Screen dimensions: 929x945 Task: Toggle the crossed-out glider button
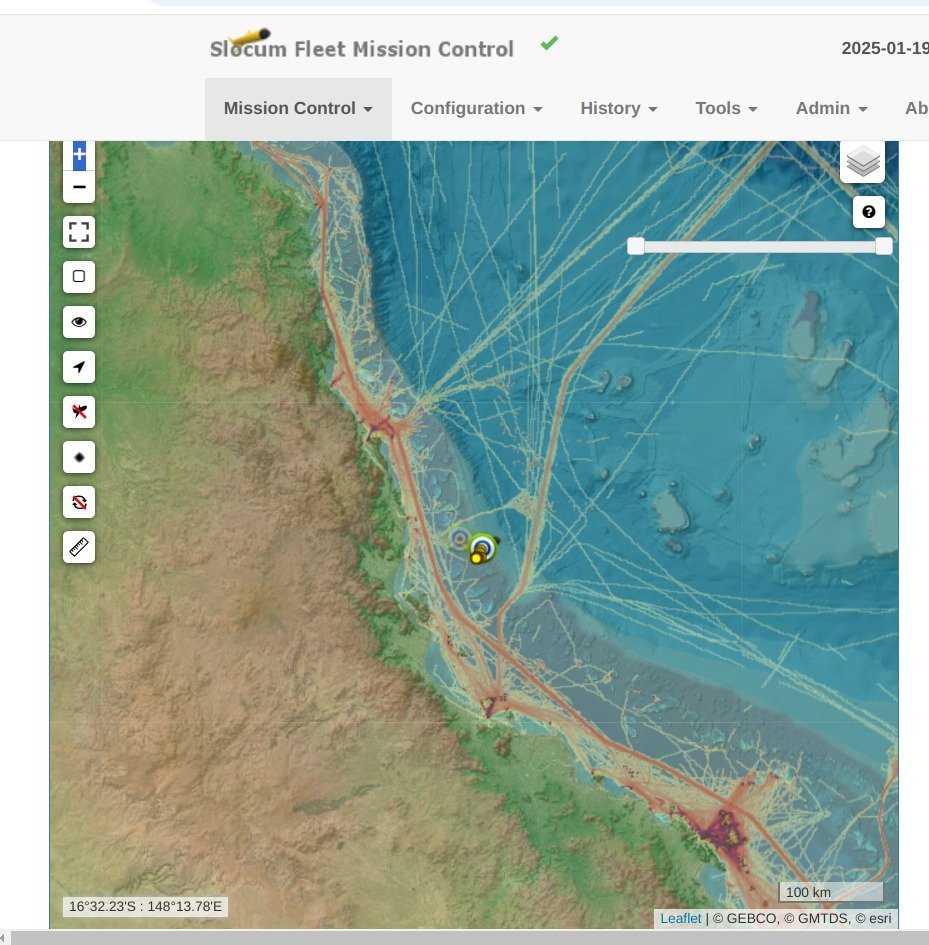(x=79, y=412)
